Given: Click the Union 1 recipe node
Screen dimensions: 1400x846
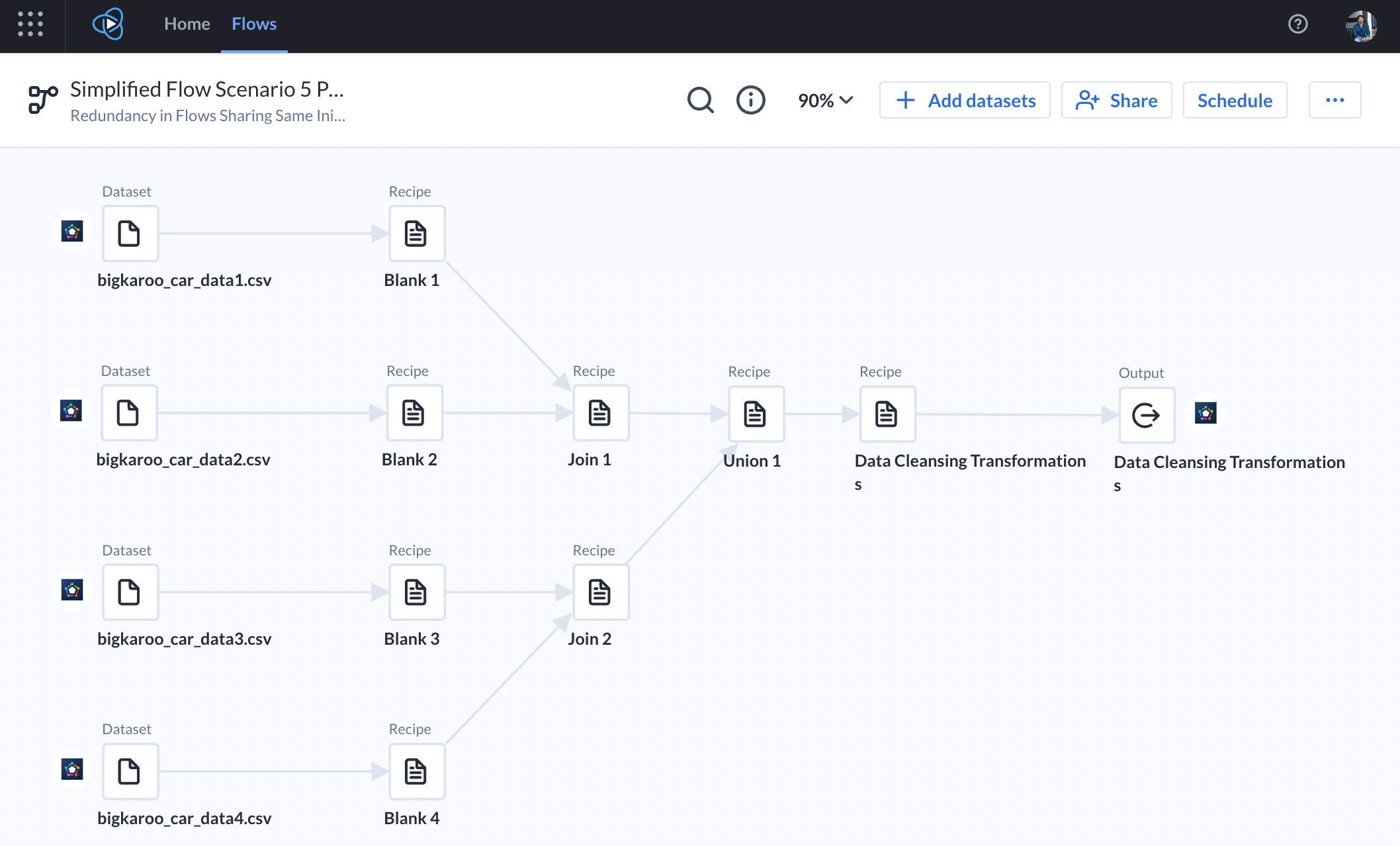Looking at the screenshot, I should 756,414.
